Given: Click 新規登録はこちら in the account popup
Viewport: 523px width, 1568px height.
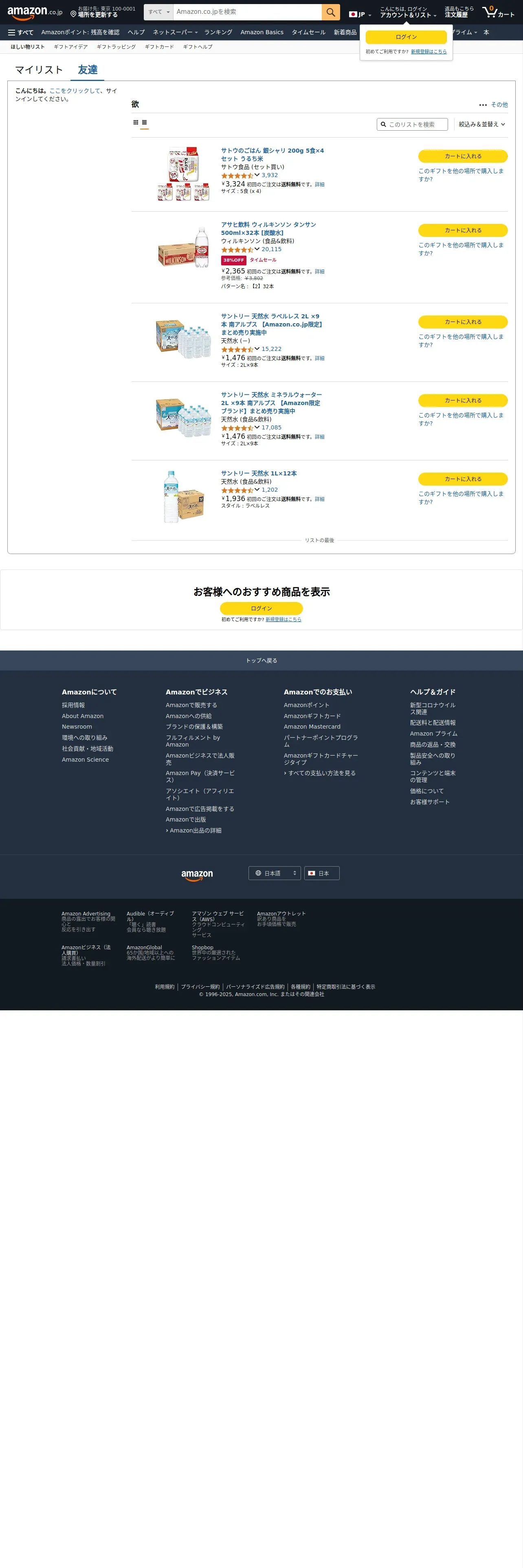Looking at the screenshot, I should (429, 52).
